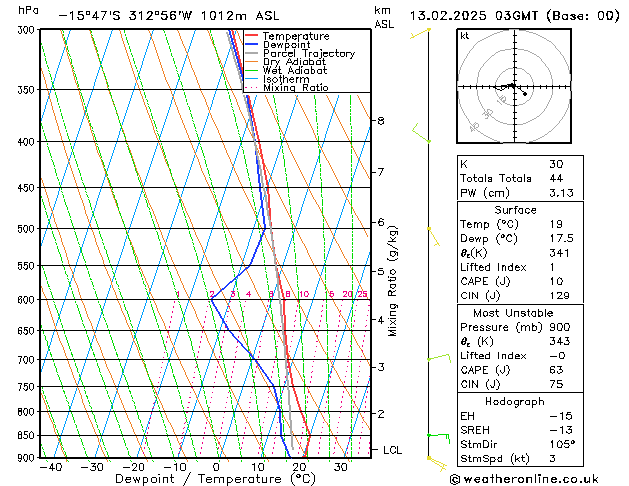Image resolution: width=629 pixels, height=486 pixels.
Task: Click the Most Unstable CAPE value 63
Action: click(x=556, y=370)
